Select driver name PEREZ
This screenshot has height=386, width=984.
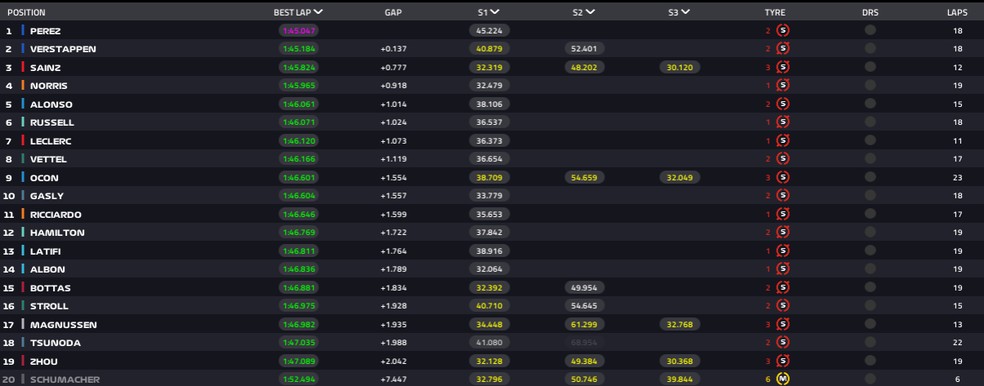[x=45, y=31]
